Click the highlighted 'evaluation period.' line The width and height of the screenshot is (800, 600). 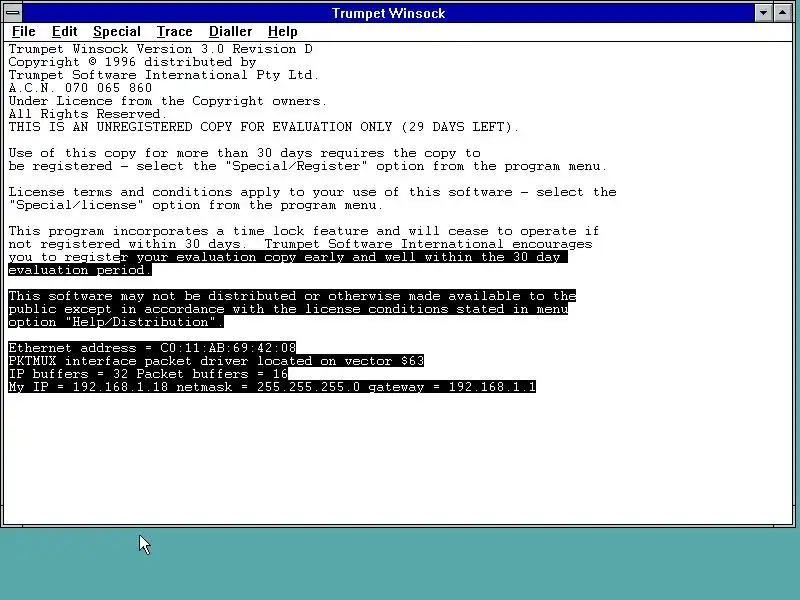click(x=80, y=270)
